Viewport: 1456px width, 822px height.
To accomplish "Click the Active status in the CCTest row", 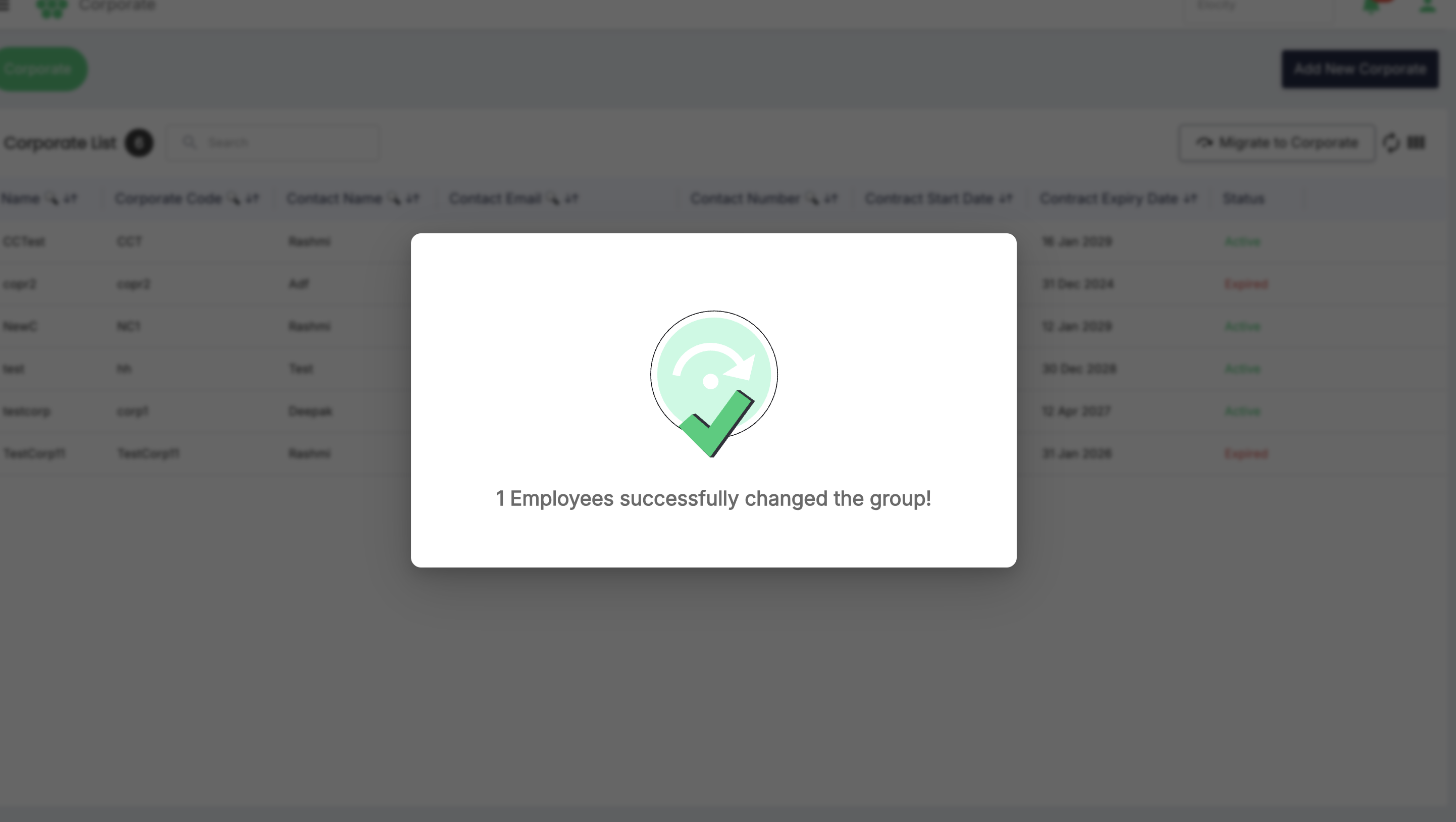I will click(x=1242, y=241).
